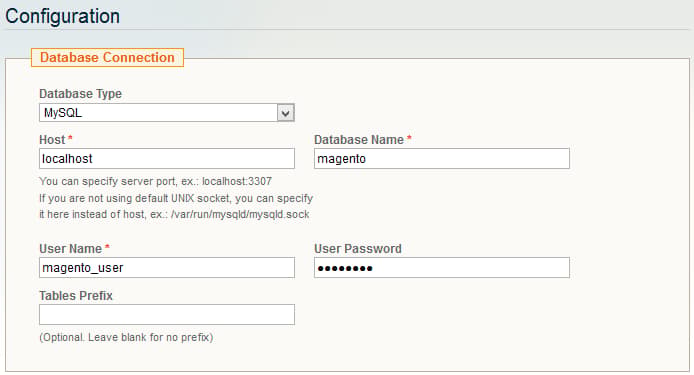The image size is (694, 375).
Task: Click the Host label
Action: [x=52, y=140]
